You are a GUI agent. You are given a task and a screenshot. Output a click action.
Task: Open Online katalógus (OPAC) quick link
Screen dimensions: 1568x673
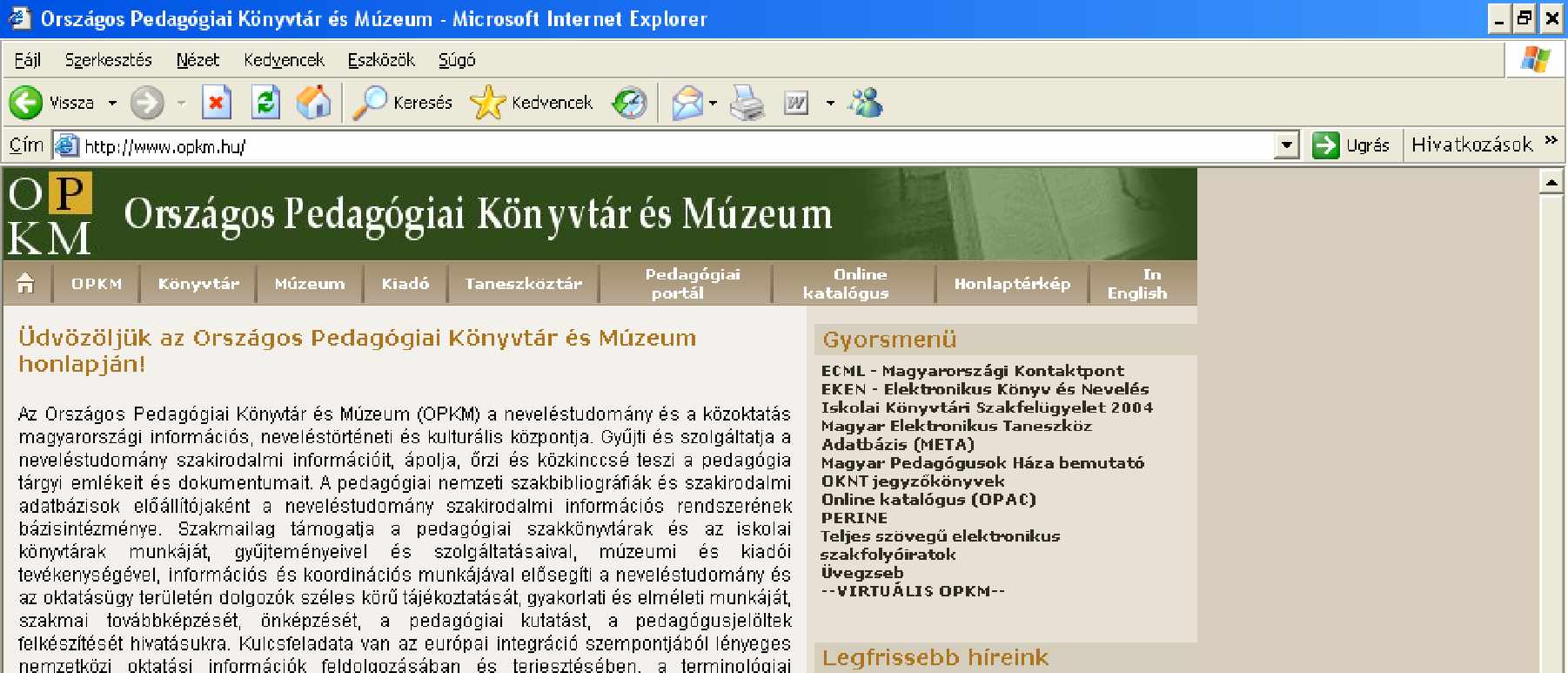pos(928,499)
